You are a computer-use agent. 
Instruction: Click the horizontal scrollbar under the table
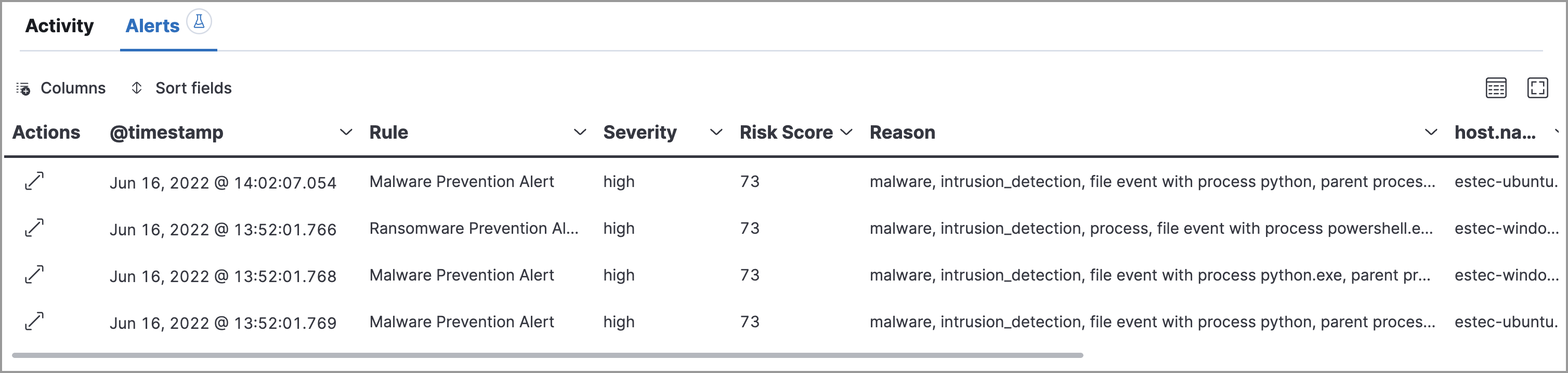click(x=548, y=355)
